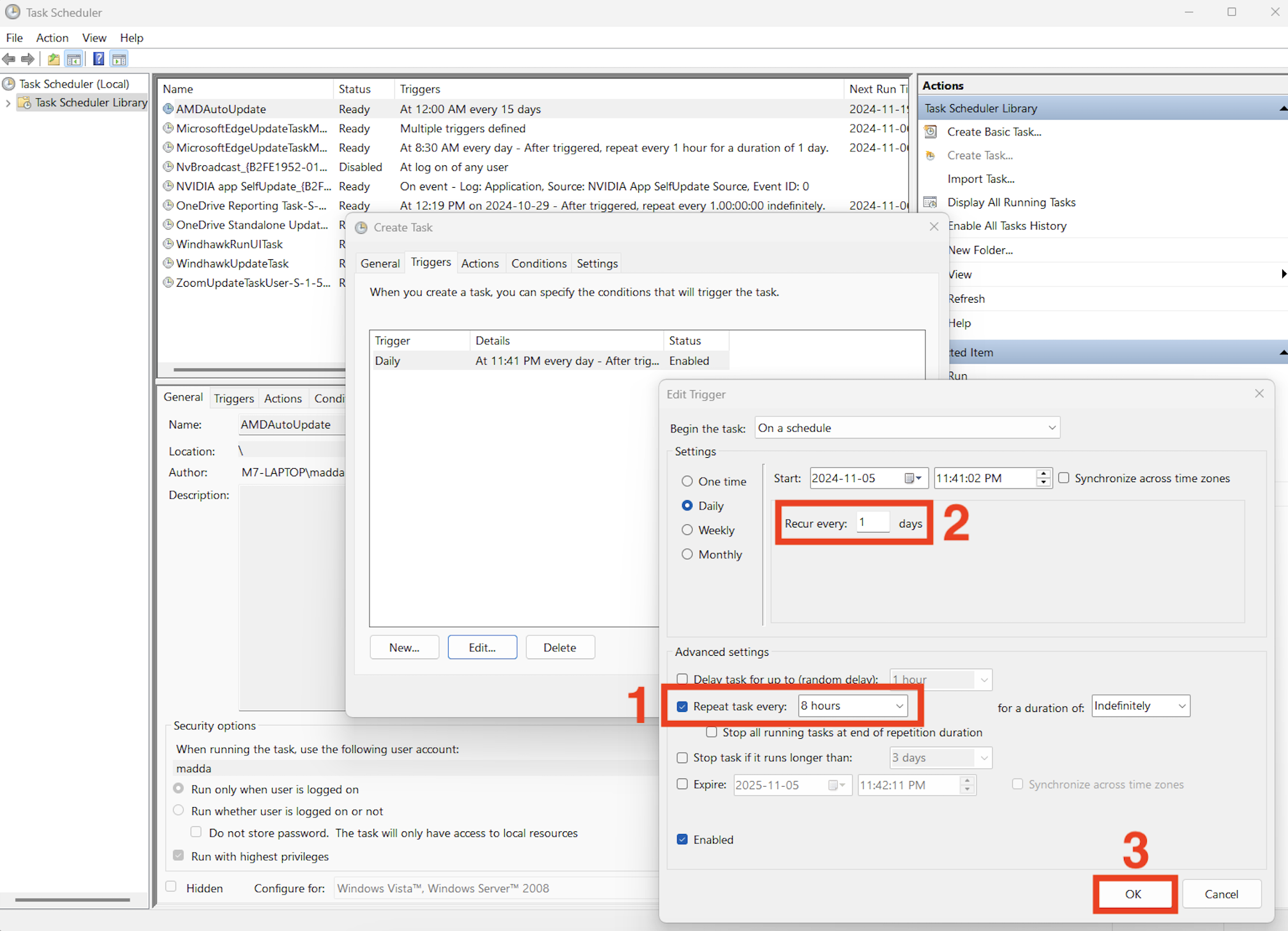Click the Recur every days input field
Viewport: 1288px width, 931px height.
point(872,523)
